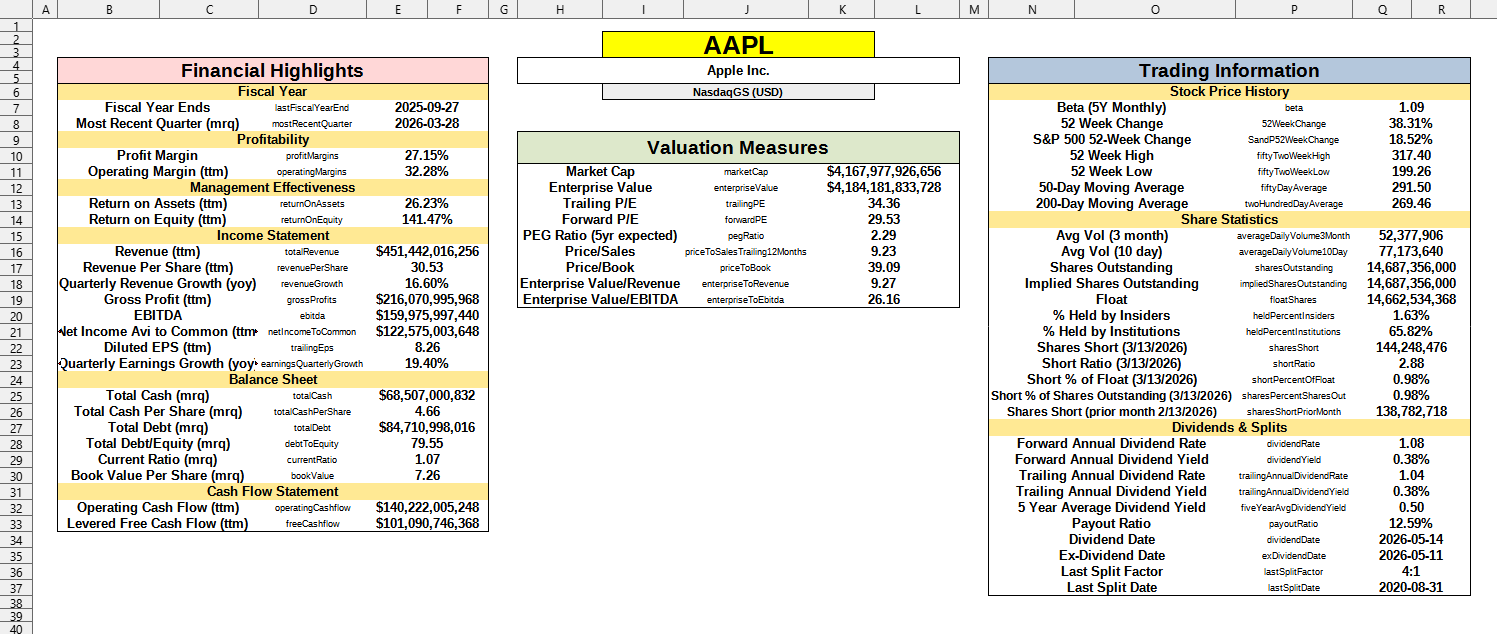The image size is (1497, 634).
Task: Click the Forward P/E value 29.53
Action: tap(883, 219)
